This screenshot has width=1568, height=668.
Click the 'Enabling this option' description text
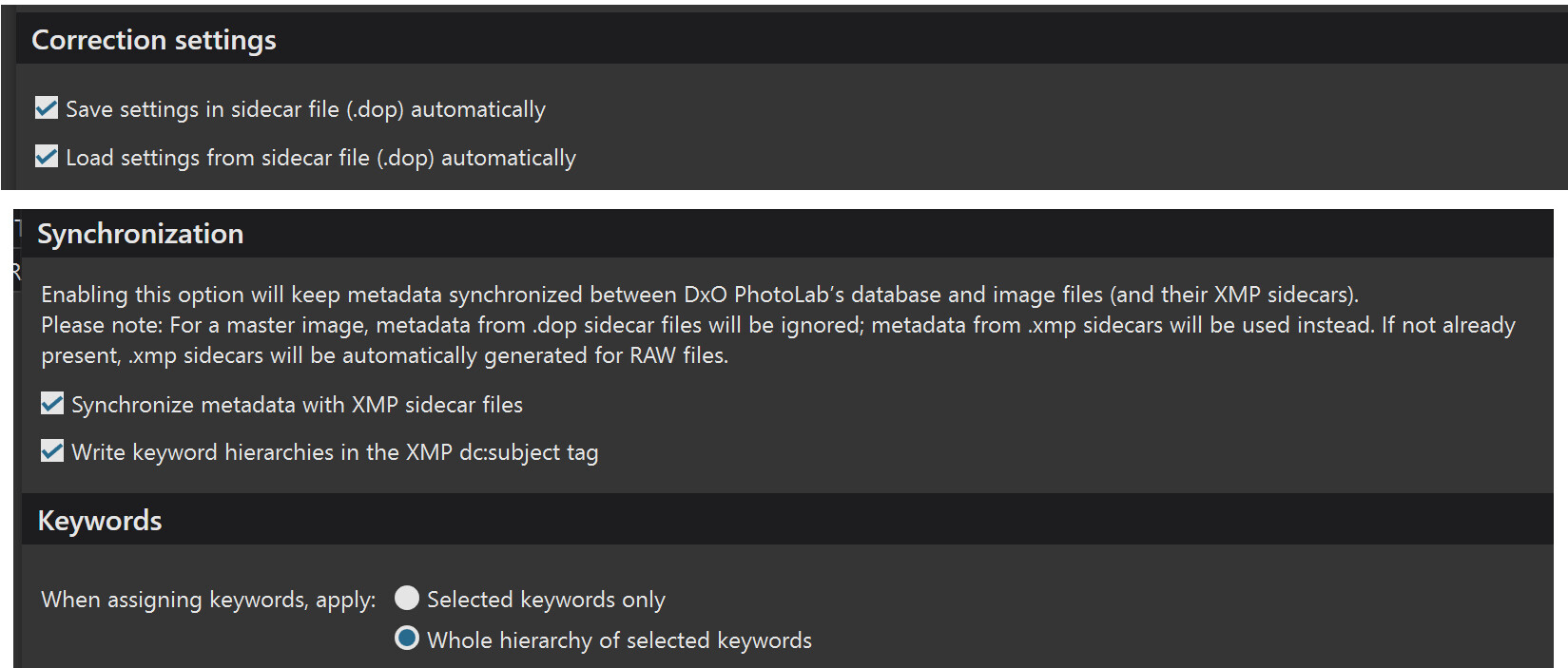pyautogui.click(x=285, y=295)
